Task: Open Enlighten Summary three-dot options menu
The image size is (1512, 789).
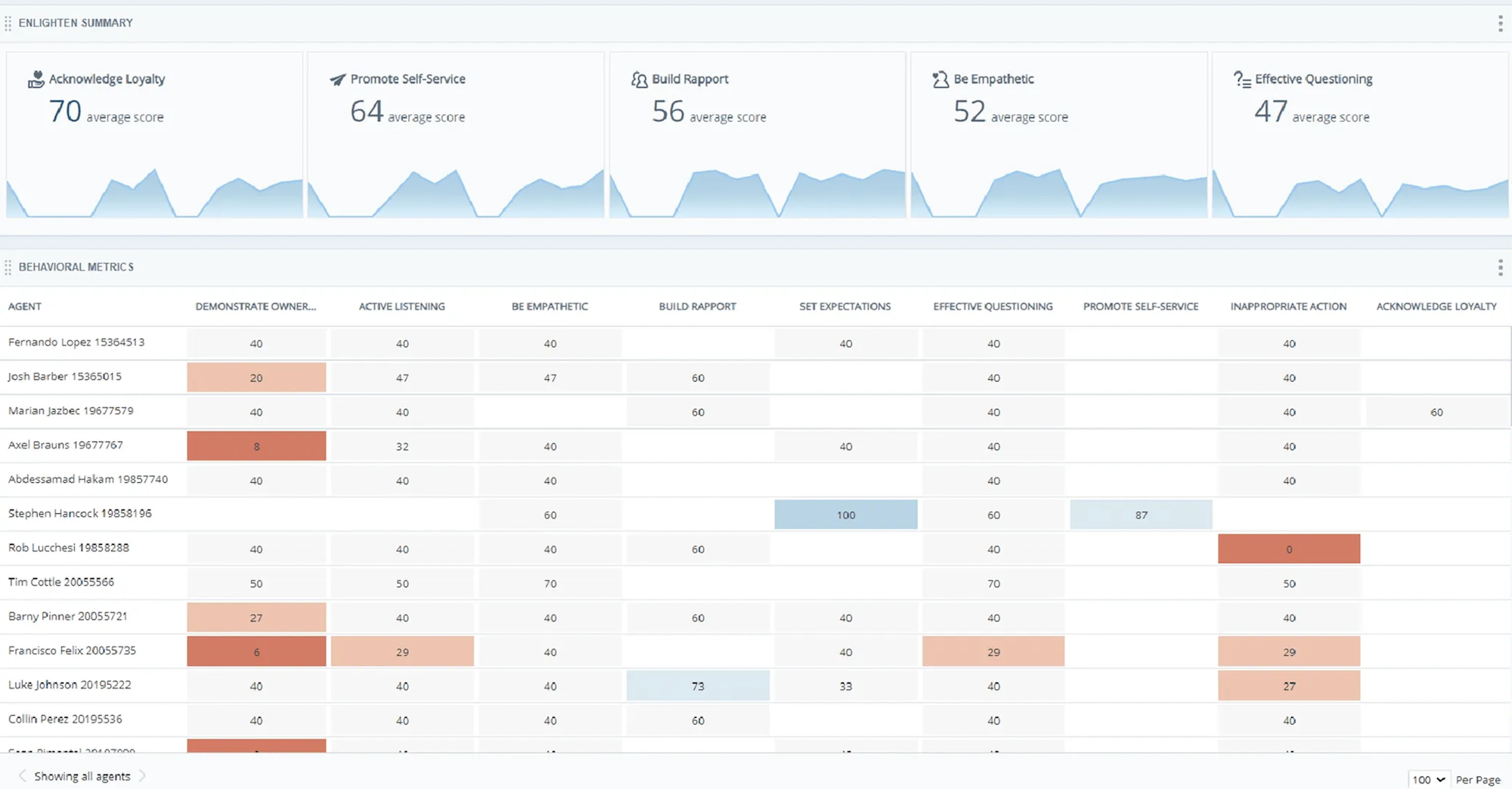Action: [1500, 23]
